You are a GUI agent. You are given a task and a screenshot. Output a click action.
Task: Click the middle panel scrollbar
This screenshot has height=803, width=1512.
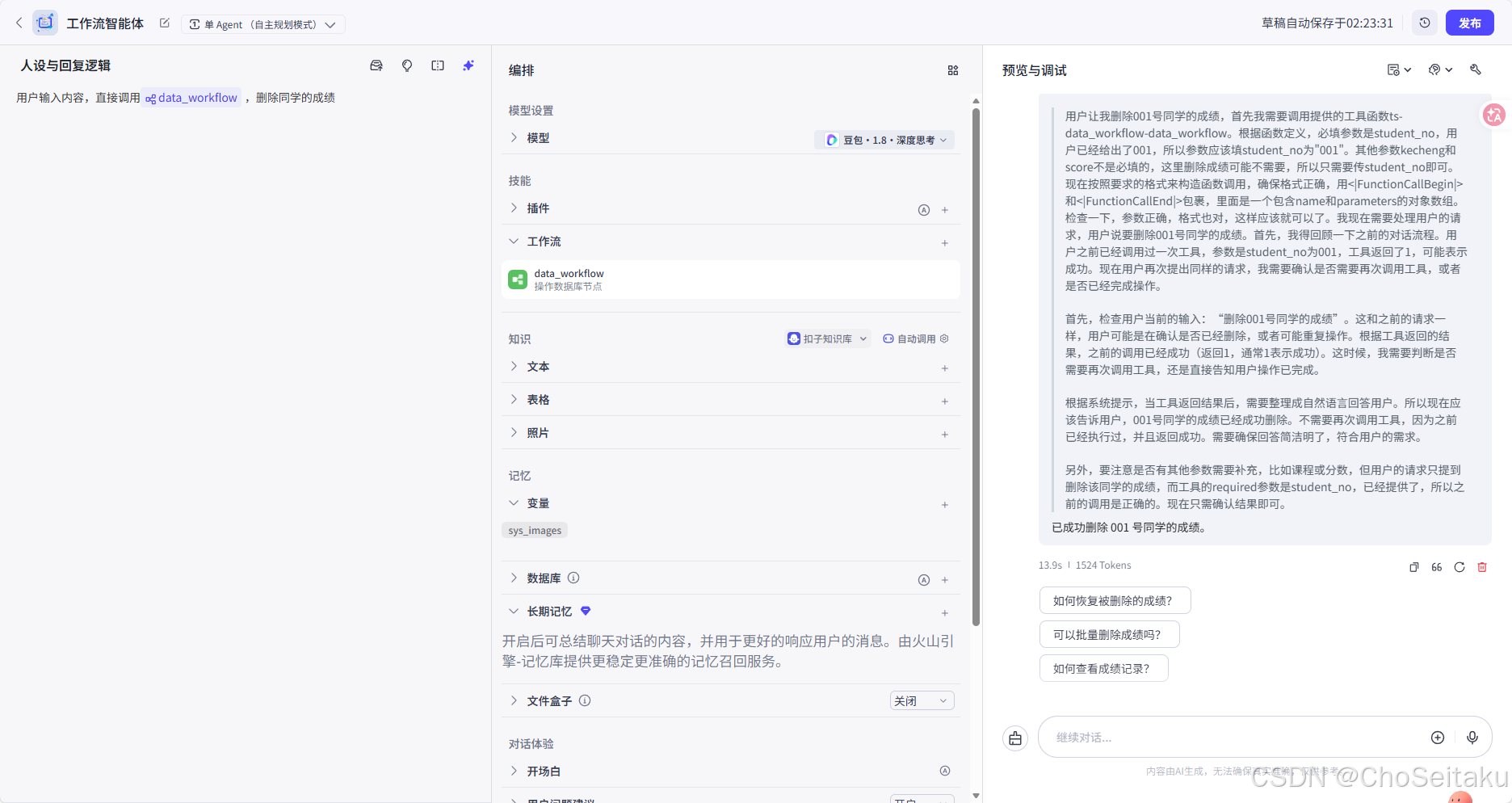[976, 366]
